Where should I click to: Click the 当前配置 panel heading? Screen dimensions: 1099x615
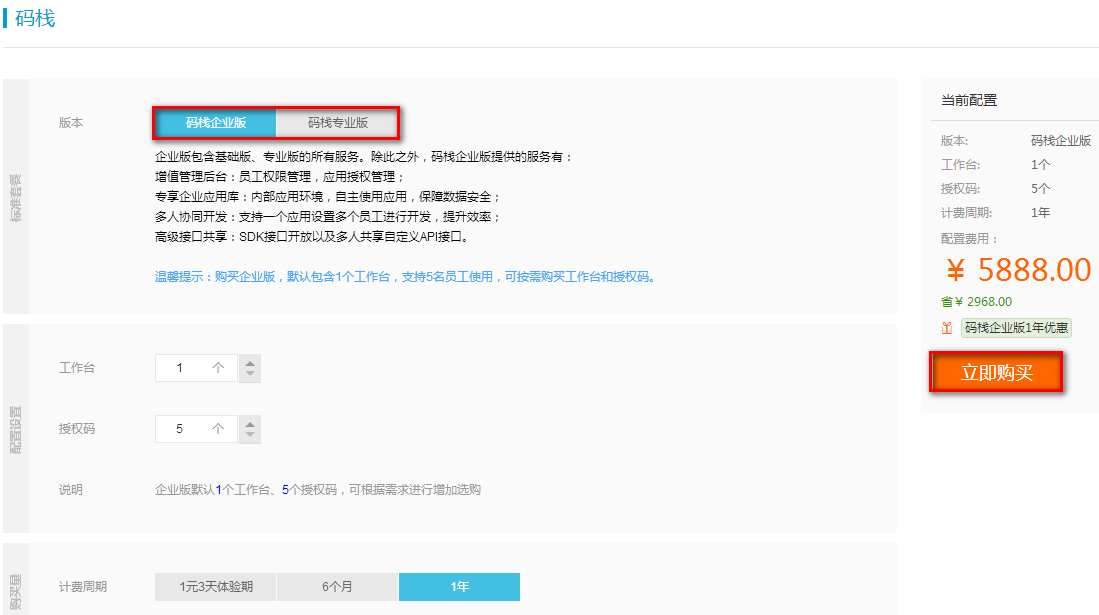pos(969,100)
